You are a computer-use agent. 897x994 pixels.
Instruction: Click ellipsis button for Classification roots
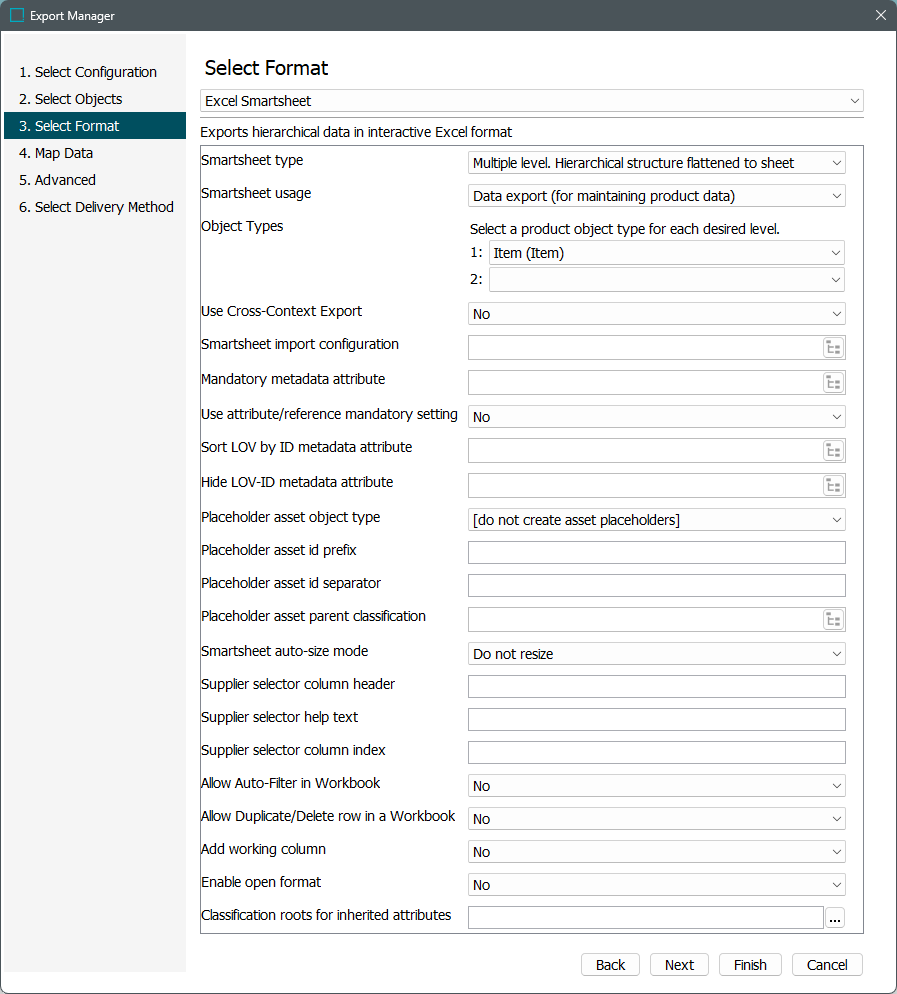coord(834,918)
